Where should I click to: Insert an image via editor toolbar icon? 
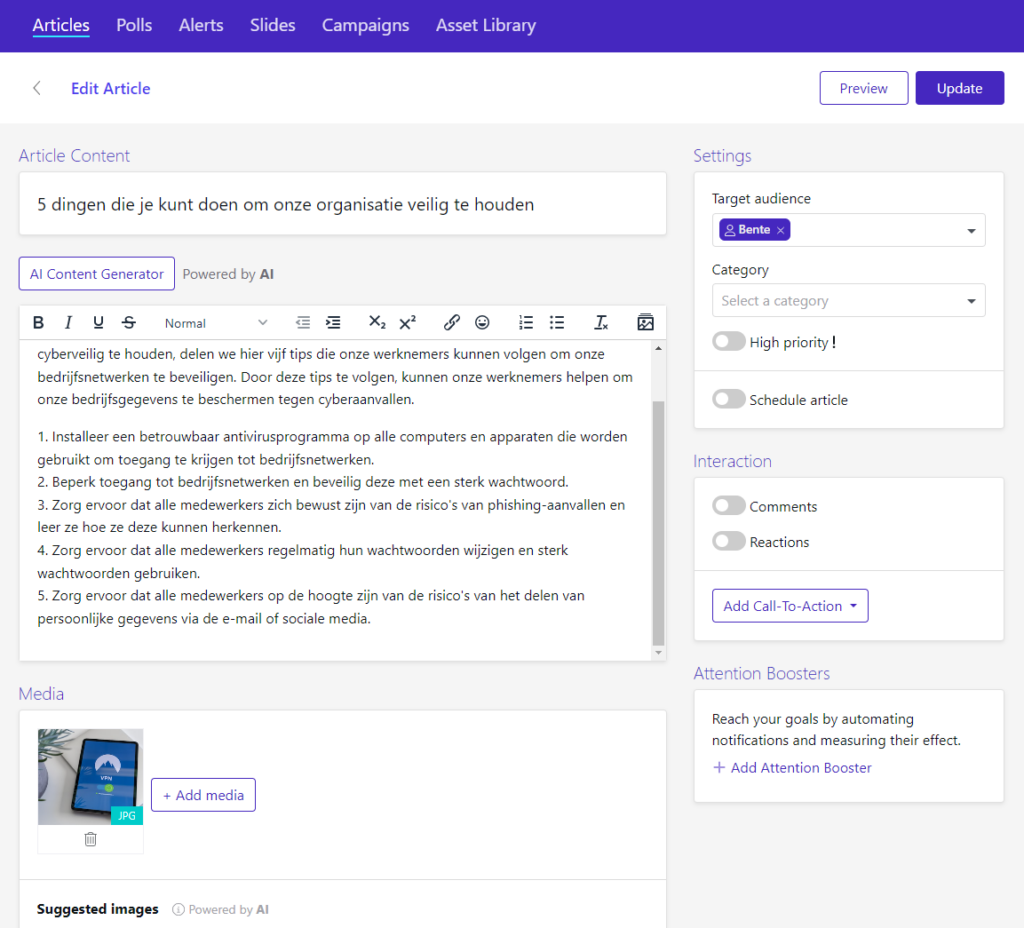(645, 322)
